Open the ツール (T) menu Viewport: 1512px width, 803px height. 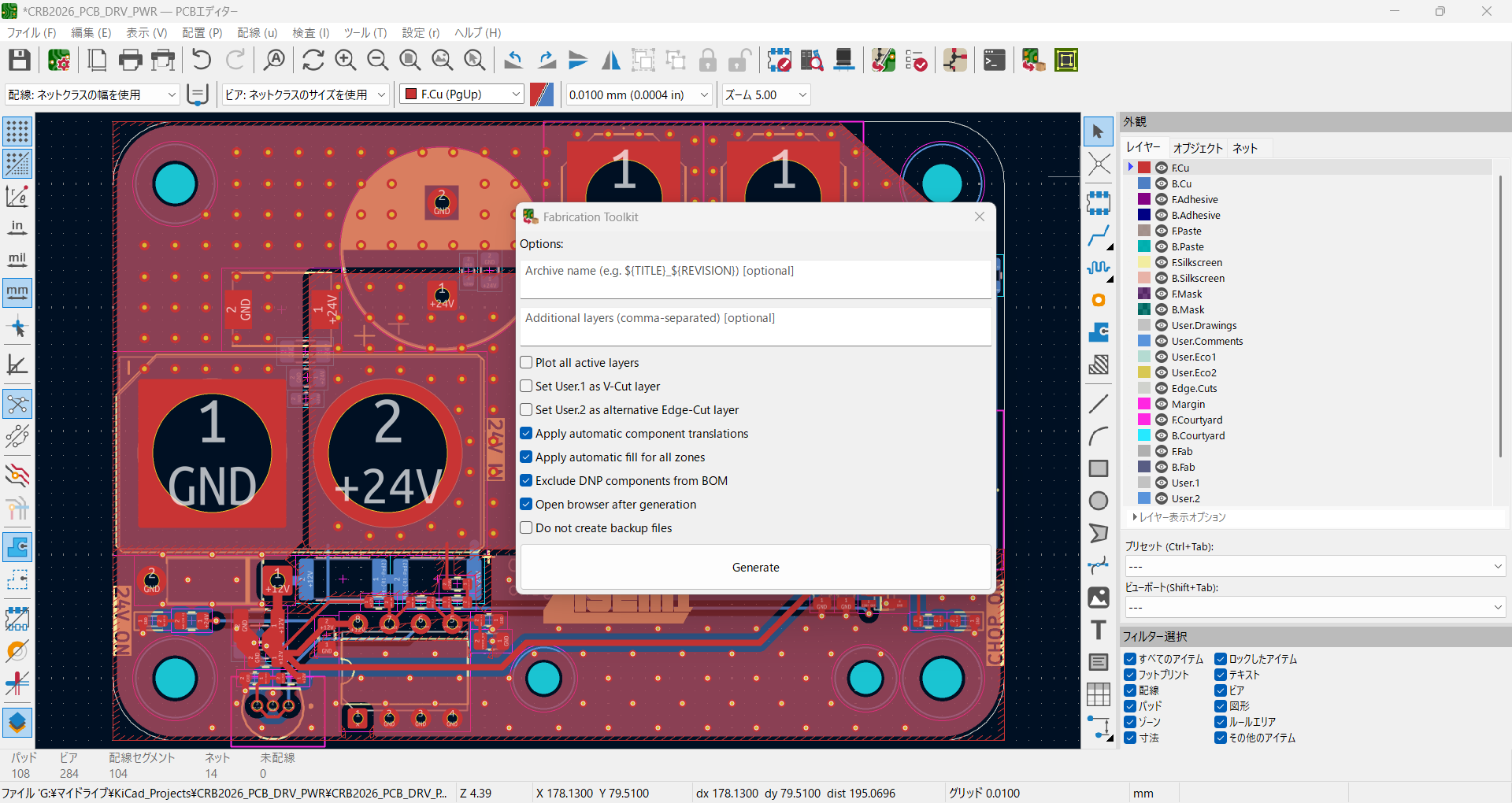tap(365, 32)
